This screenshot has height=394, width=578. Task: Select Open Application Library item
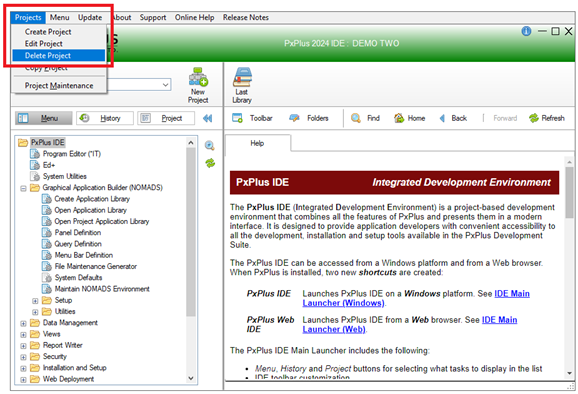[90, 210]
